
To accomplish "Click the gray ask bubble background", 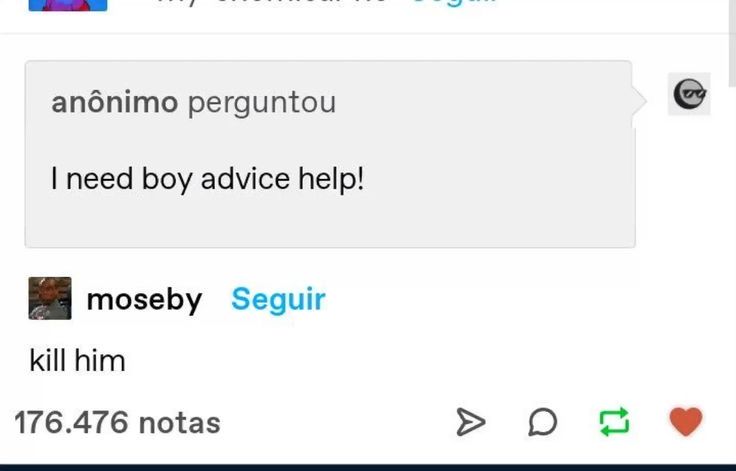I will click(x=330, y=154).
